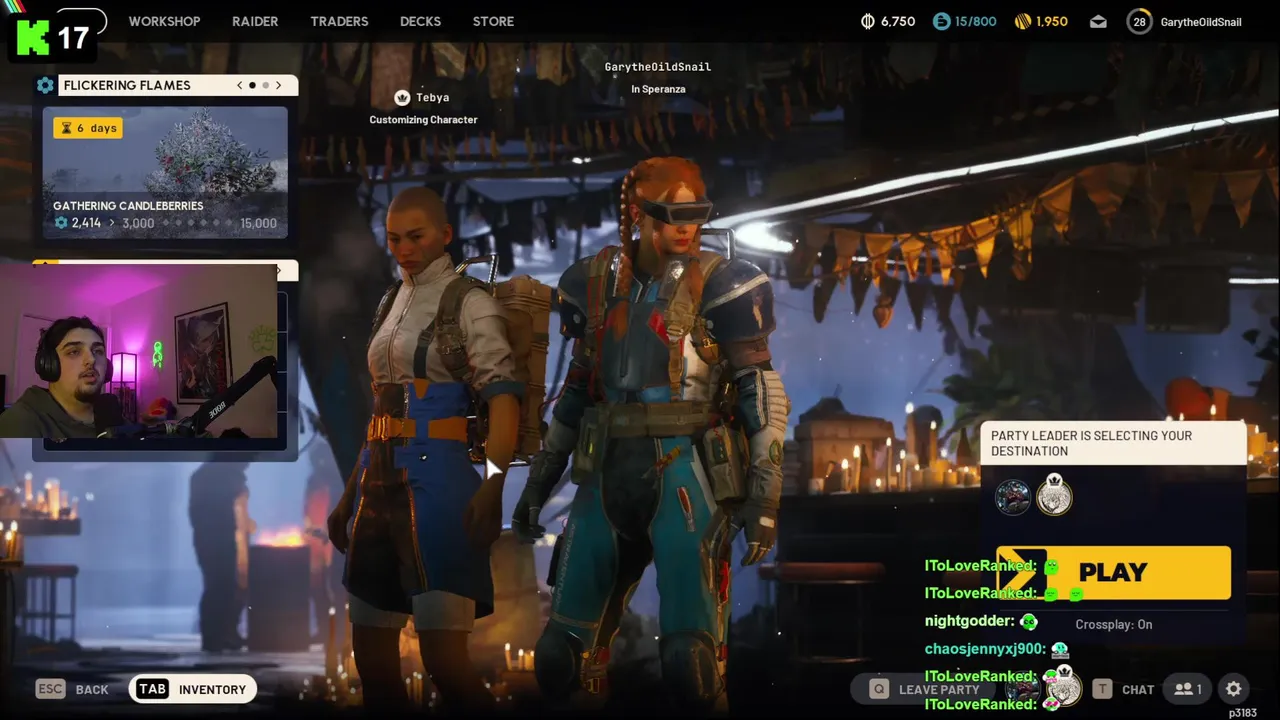Open the settings gear icon
The width and height of the screenshot is (1280, 720).
coord(1234,689)
